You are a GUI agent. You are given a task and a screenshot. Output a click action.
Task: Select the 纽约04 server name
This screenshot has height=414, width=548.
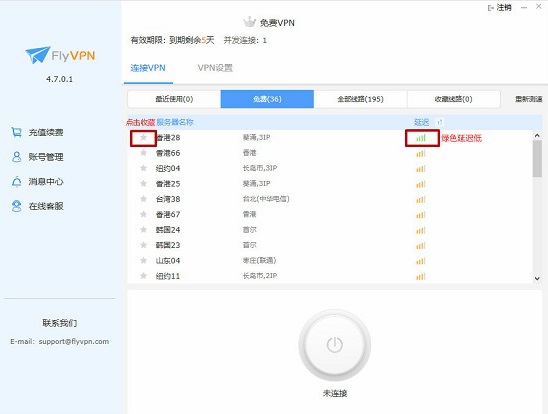pyautogui.click(x=168, y=168)
